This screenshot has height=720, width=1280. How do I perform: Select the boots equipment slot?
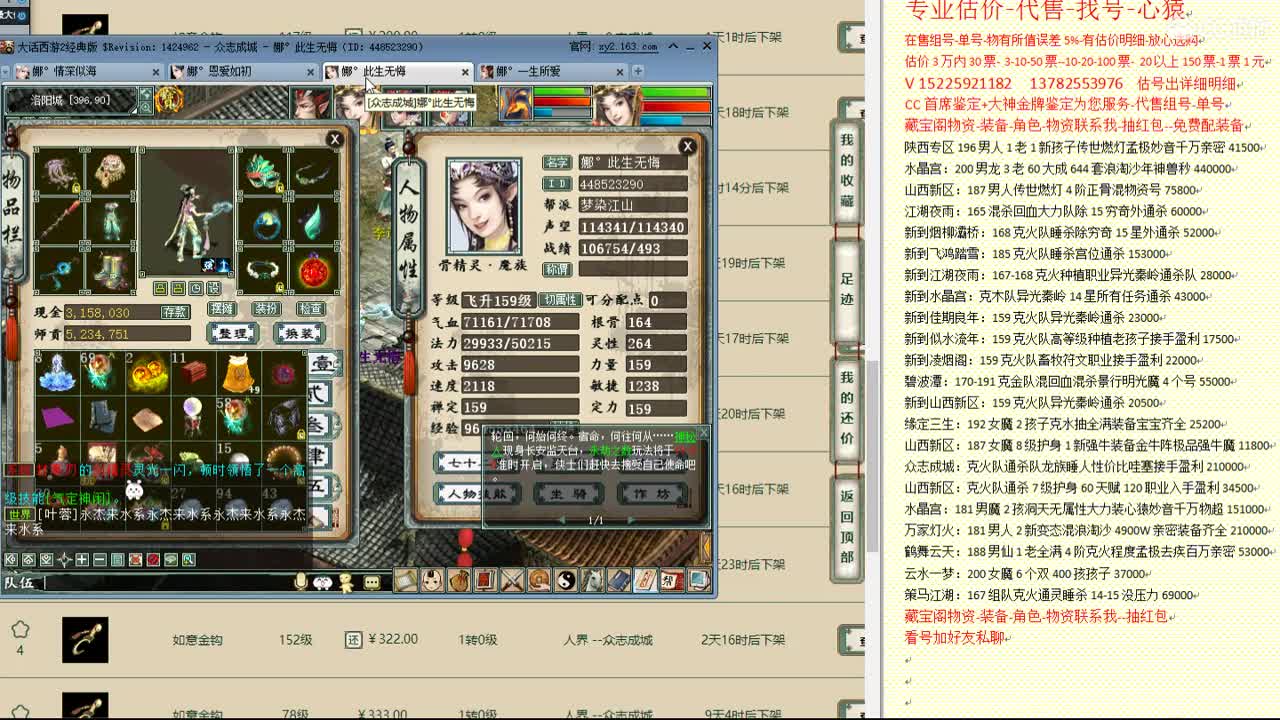[x=109, y=270]
